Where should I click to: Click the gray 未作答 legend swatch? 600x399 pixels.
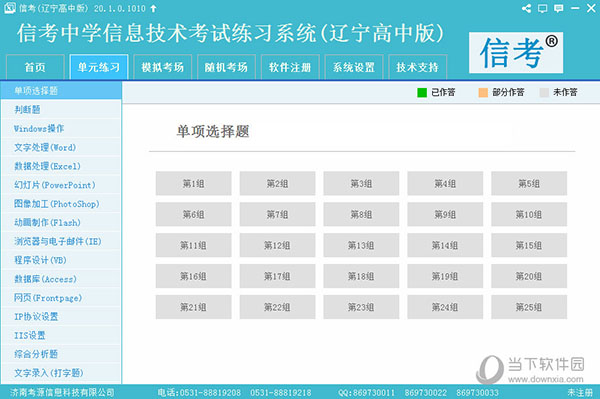point(544,93)
